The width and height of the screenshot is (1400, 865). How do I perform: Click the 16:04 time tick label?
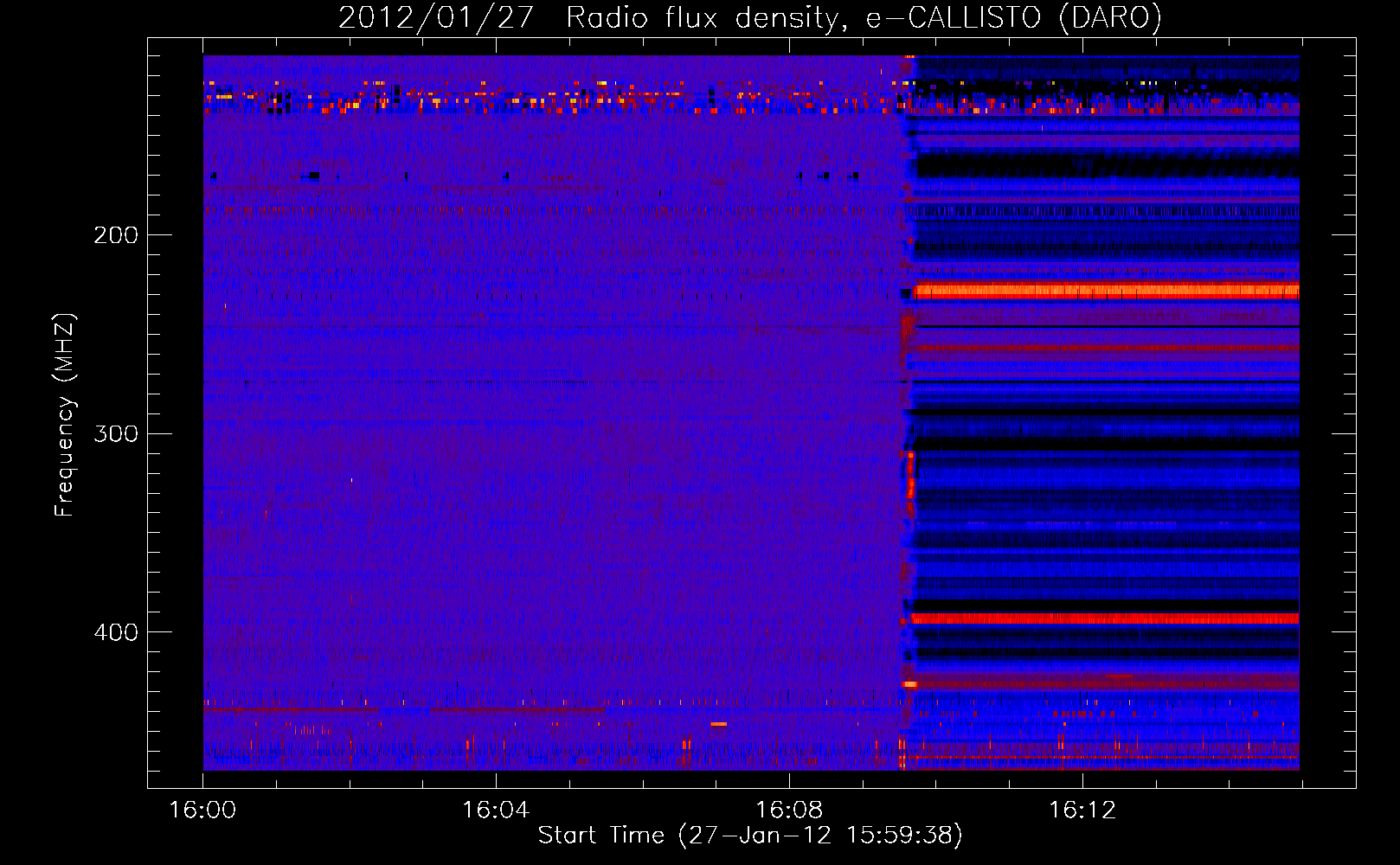pos(496,811)
